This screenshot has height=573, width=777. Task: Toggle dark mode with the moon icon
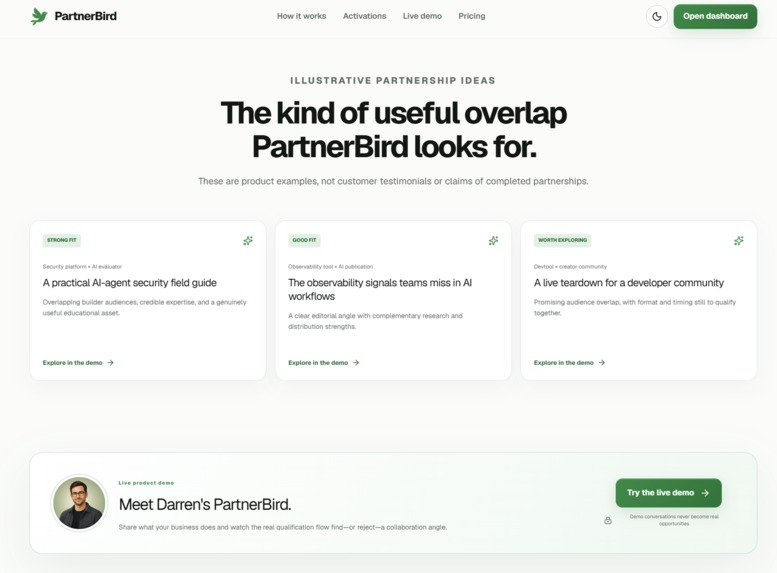657,16
